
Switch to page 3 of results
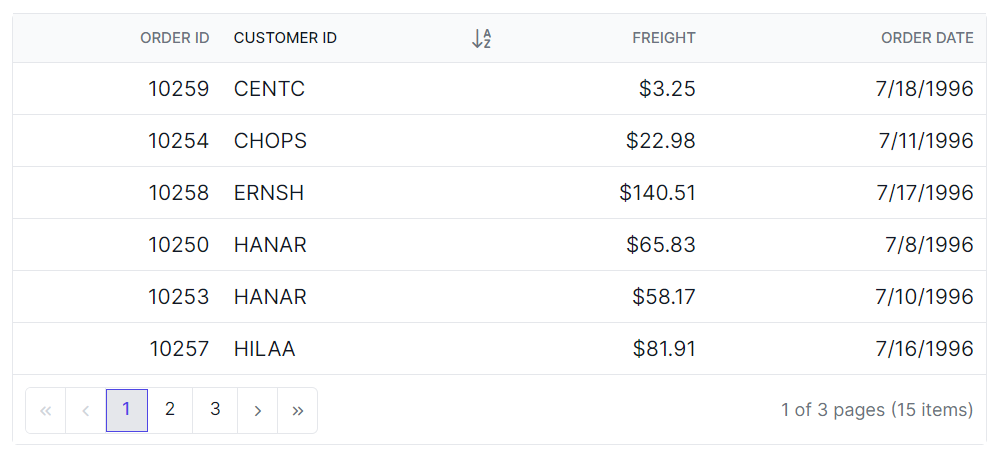pos(215,410)
